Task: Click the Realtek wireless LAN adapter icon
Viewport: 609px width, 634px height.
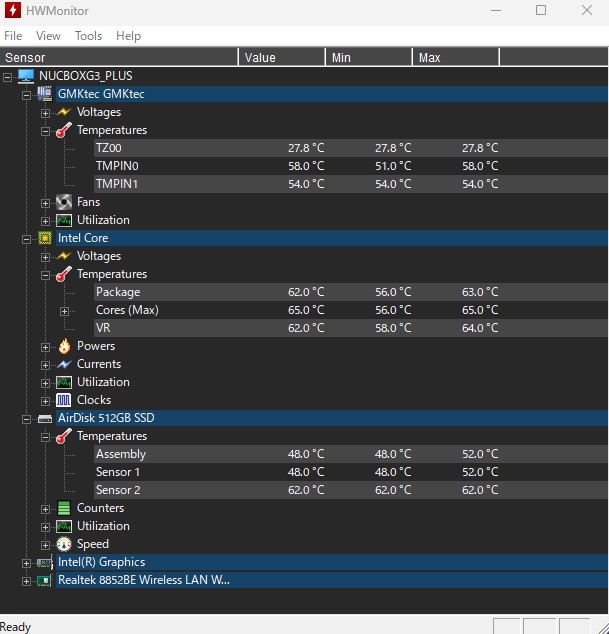Action: point(44,581)
